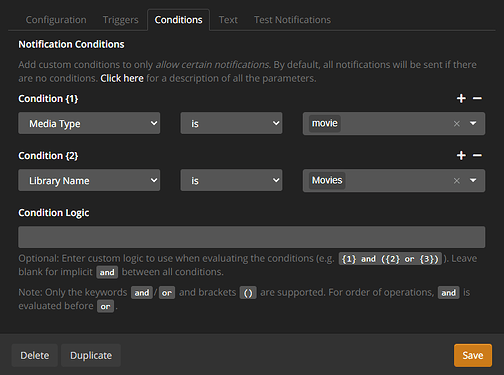
Task: Duplicate this notification agent
Action: pos(91,355)
